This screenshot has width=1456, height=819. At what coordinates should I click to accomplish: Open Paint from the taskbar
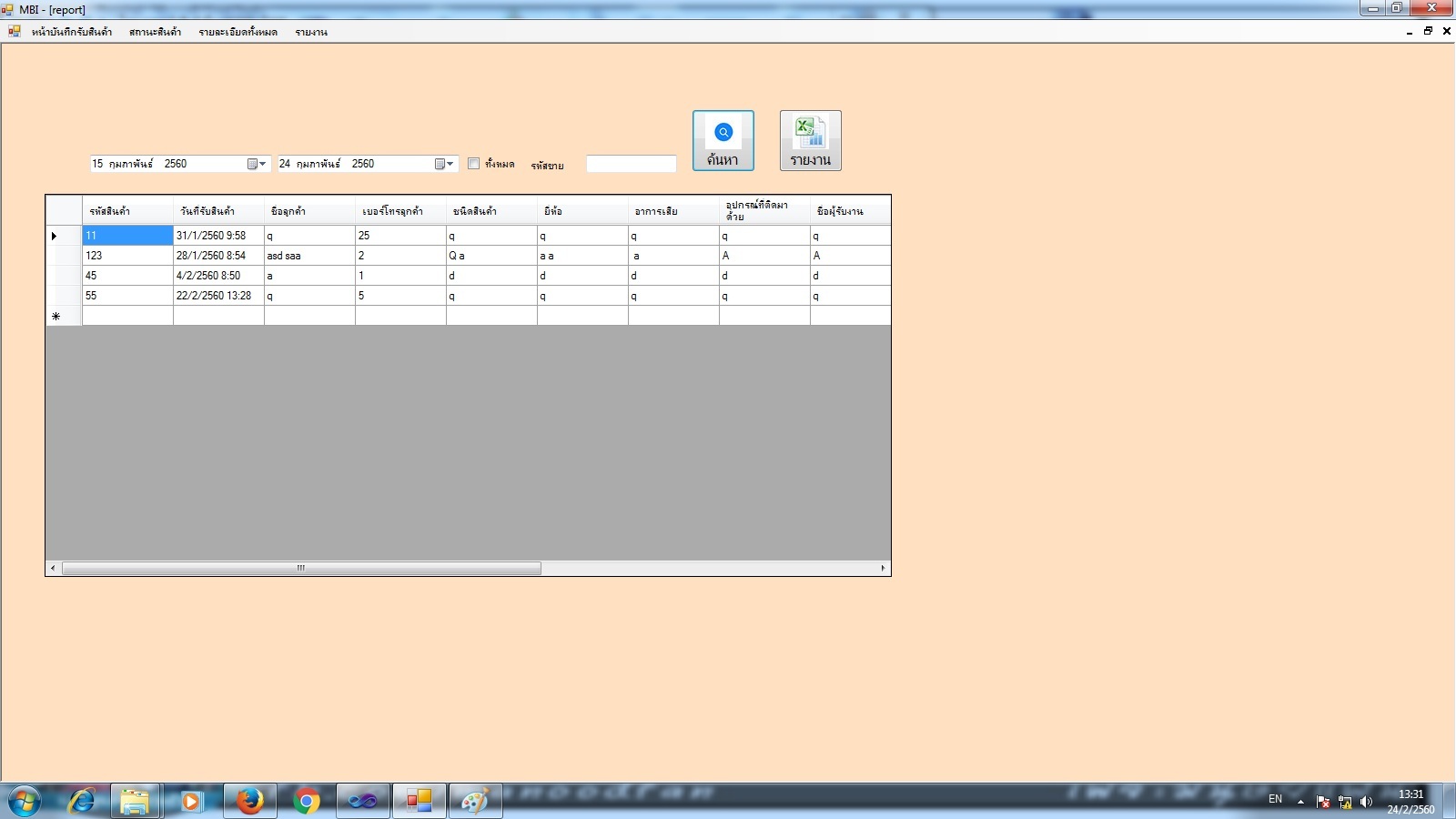coord(474,801)
